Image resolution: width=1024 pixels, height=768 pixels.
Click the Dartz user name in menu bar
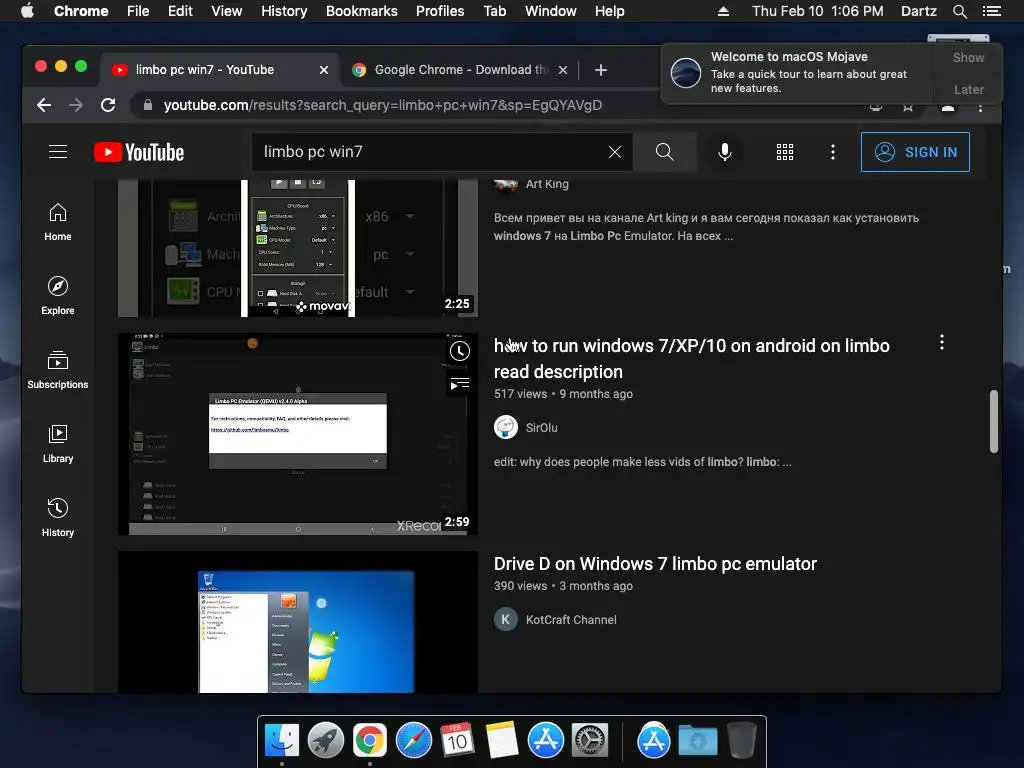(918, 11)
